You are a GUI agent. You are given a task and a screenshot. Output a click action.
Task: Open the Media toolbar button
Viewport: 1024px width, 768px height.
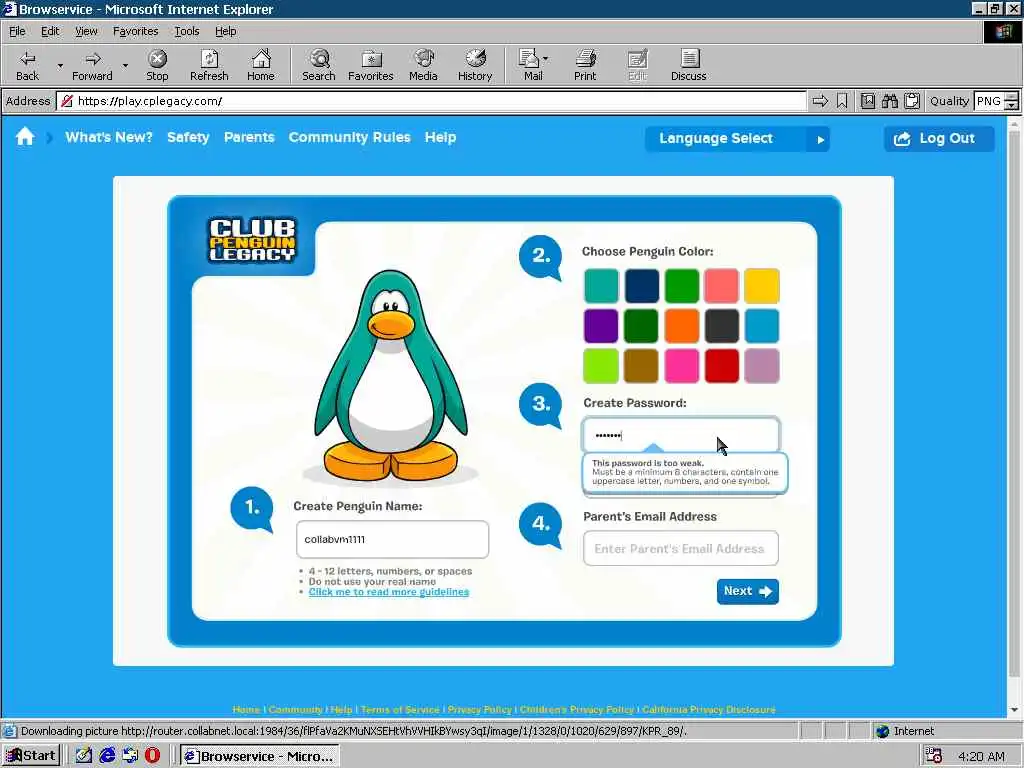[x=423, y=65]
